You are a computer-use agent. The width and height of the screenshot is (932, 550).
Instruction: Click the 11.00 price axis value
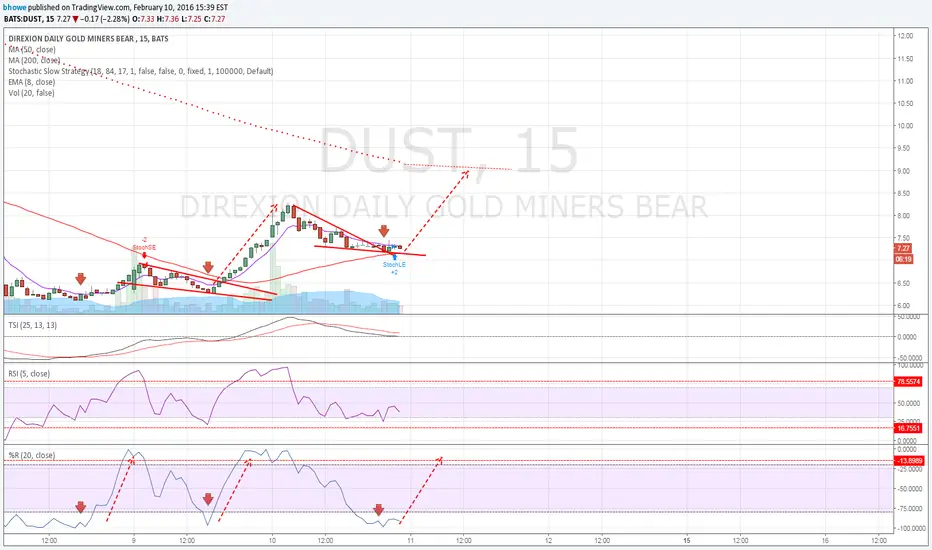[905, 81]
